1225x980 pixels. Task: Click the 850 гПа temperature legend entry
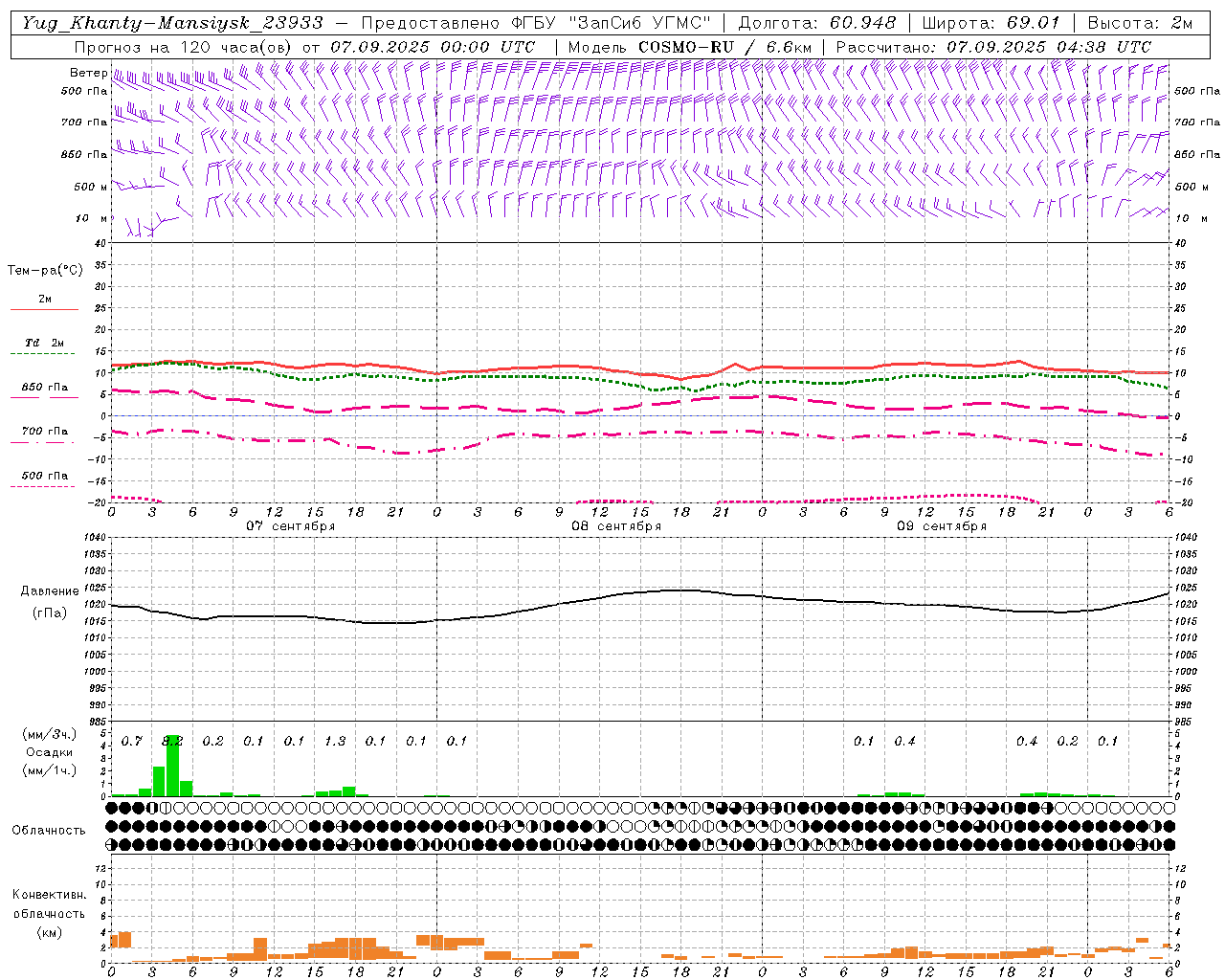45,388
